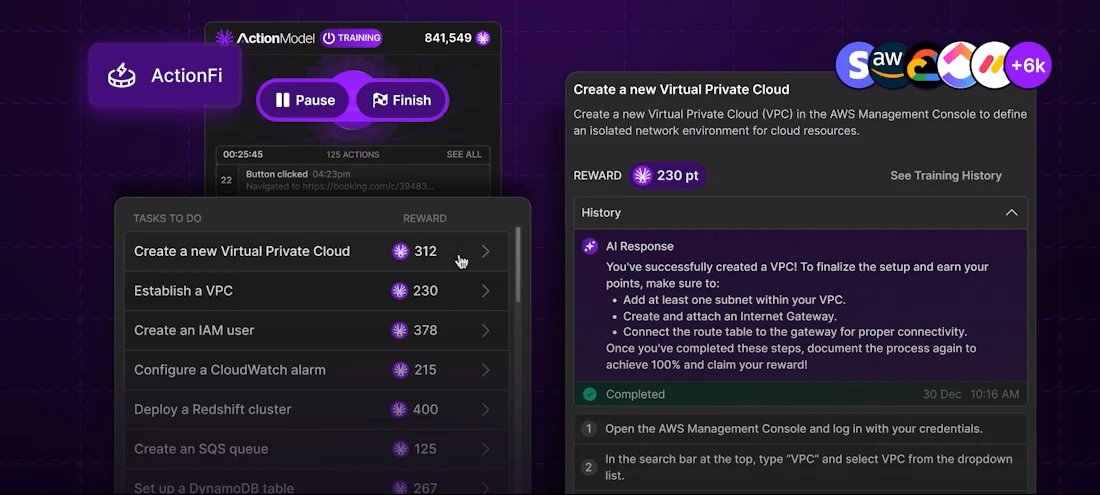Click the TASKS TO DO header

(x=167, y=218)
